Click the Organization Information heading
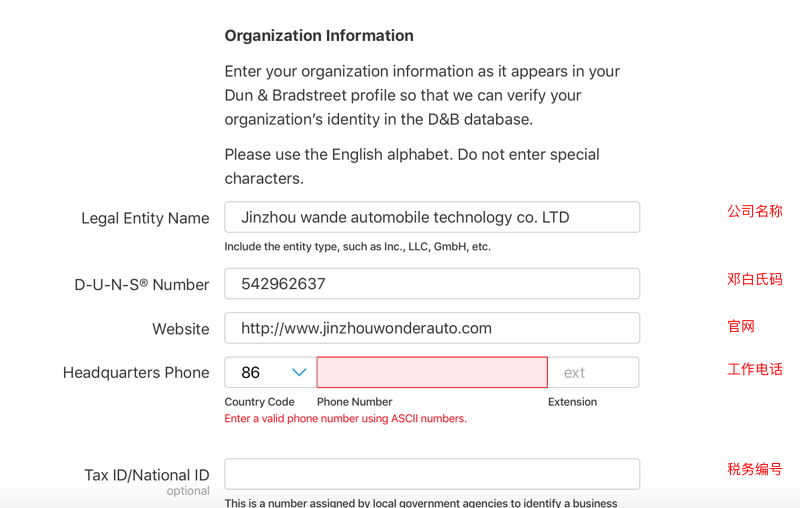 click(319, 36)
